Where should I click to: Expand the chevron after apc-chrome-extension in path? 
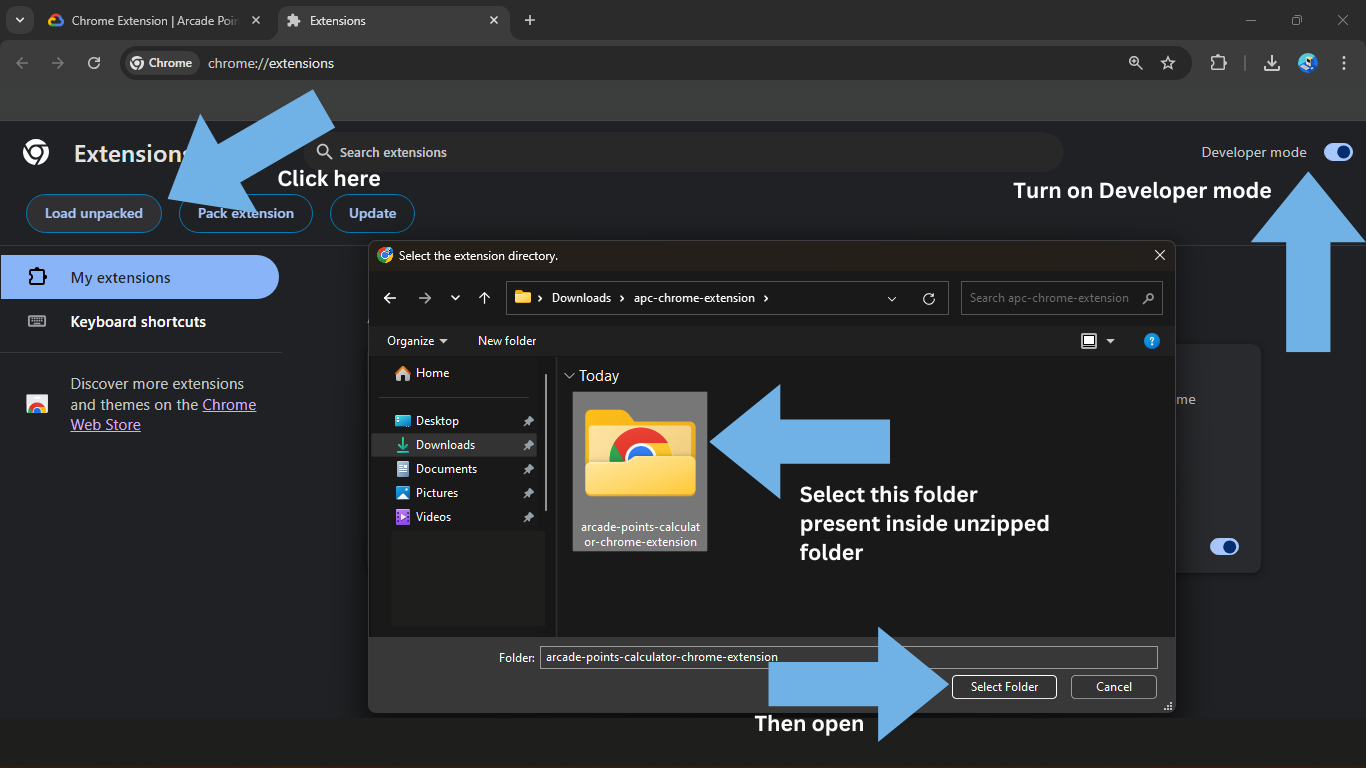[767, 298]
